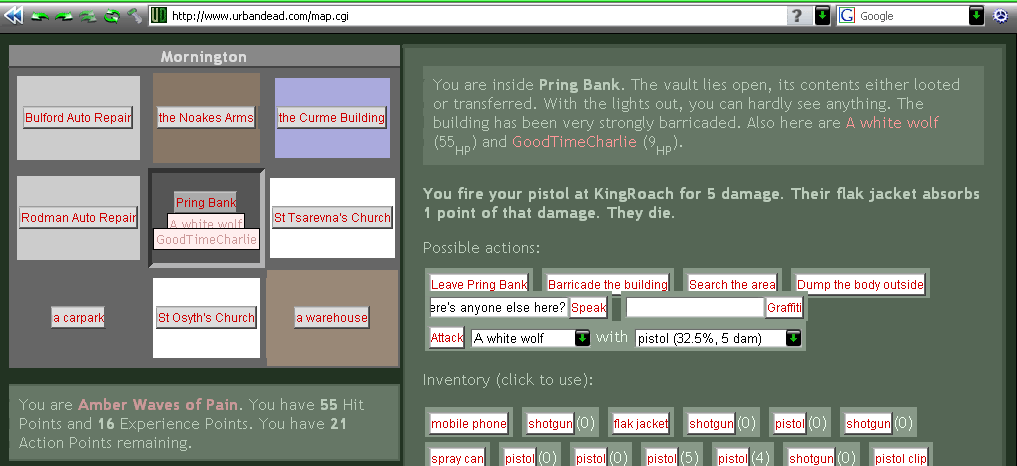Use the spray can inventory item
This screenshot has height=466, width=1017.
pos(457,458)
